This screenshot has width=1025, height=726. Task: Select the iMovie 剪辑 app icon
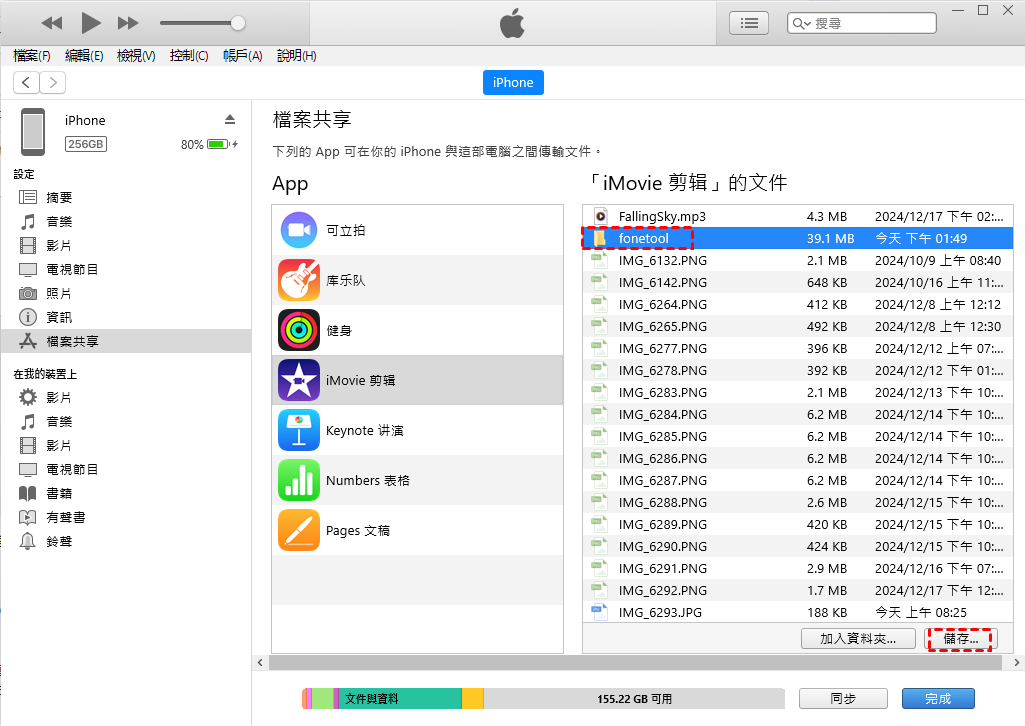[x=299, y=381]
